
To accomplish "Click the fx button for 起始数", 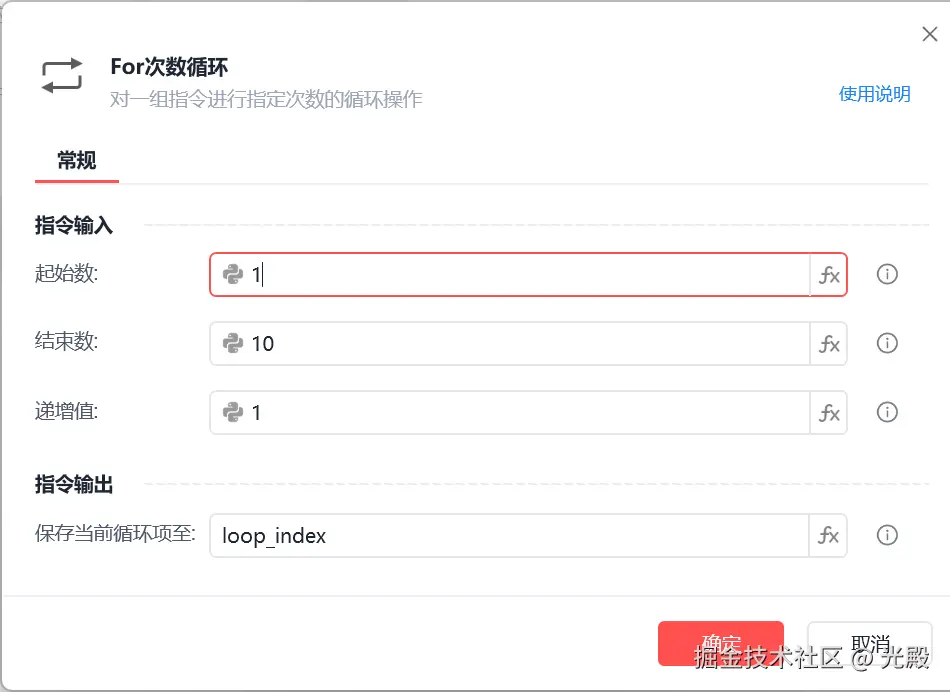I will (x=829, y=275).
